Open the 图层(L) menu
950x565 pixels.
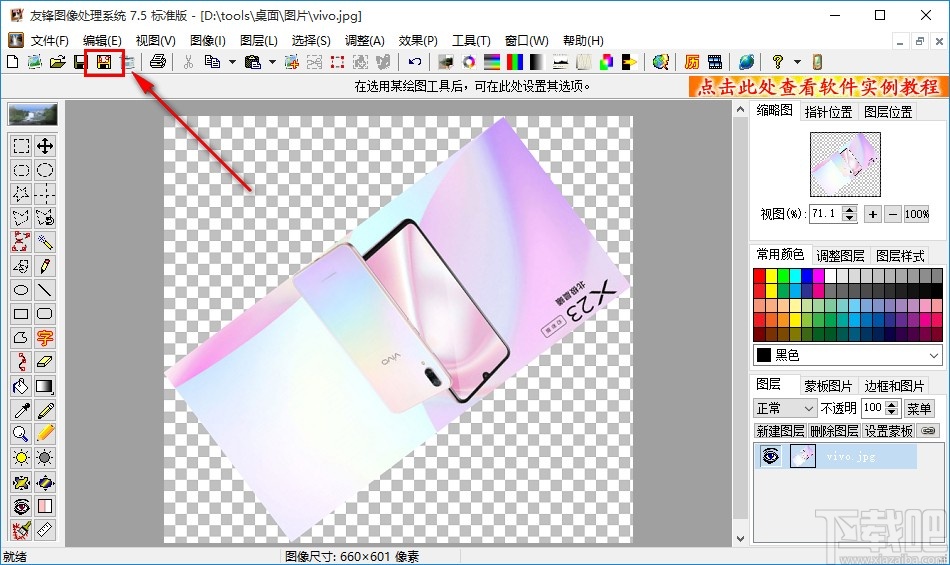point(259,41)
